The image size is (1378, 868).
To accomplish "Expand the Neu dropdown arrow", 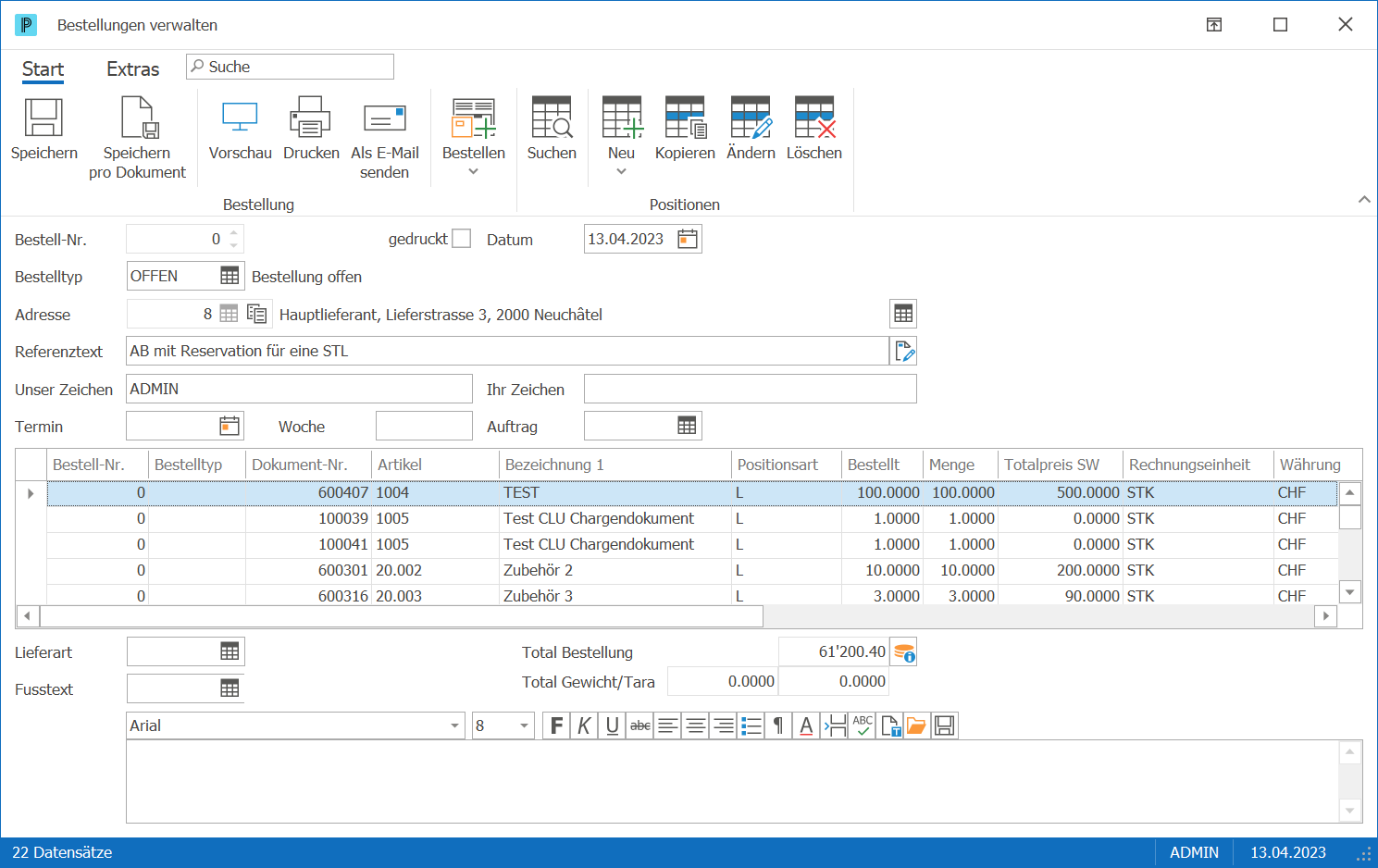I will pos(621,171).
